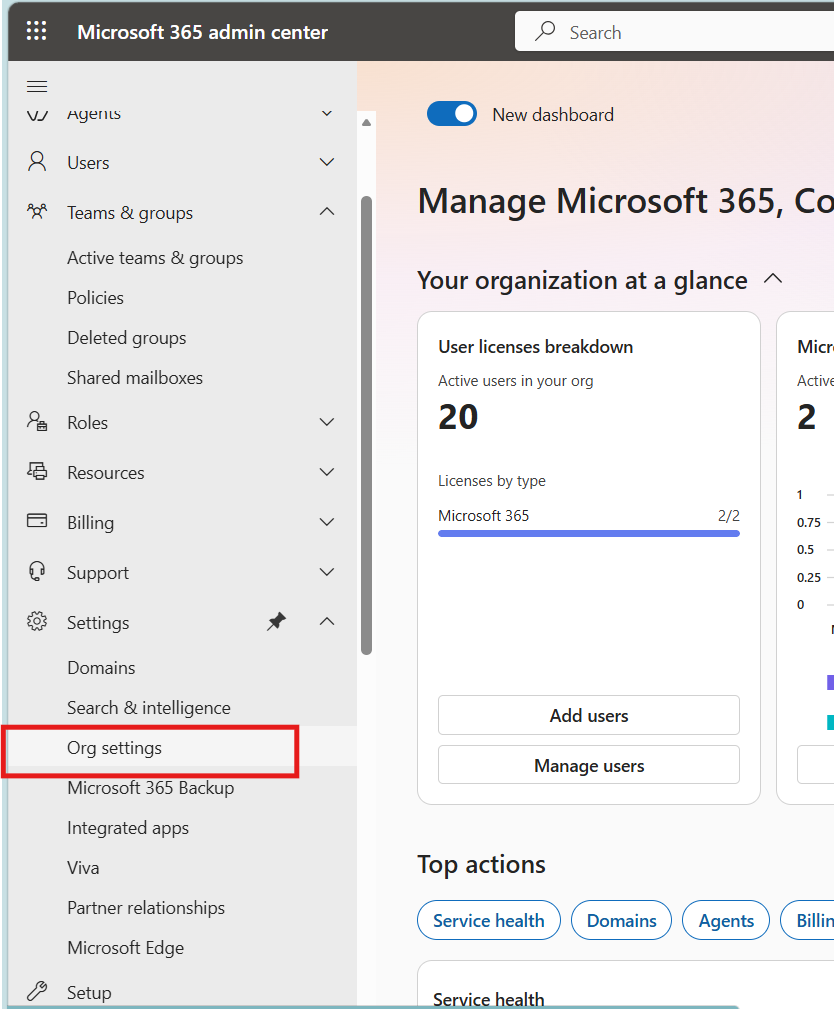834x1009 pixels.
Task: Click the Setup label in sidebar
Action: click(89, 993)
